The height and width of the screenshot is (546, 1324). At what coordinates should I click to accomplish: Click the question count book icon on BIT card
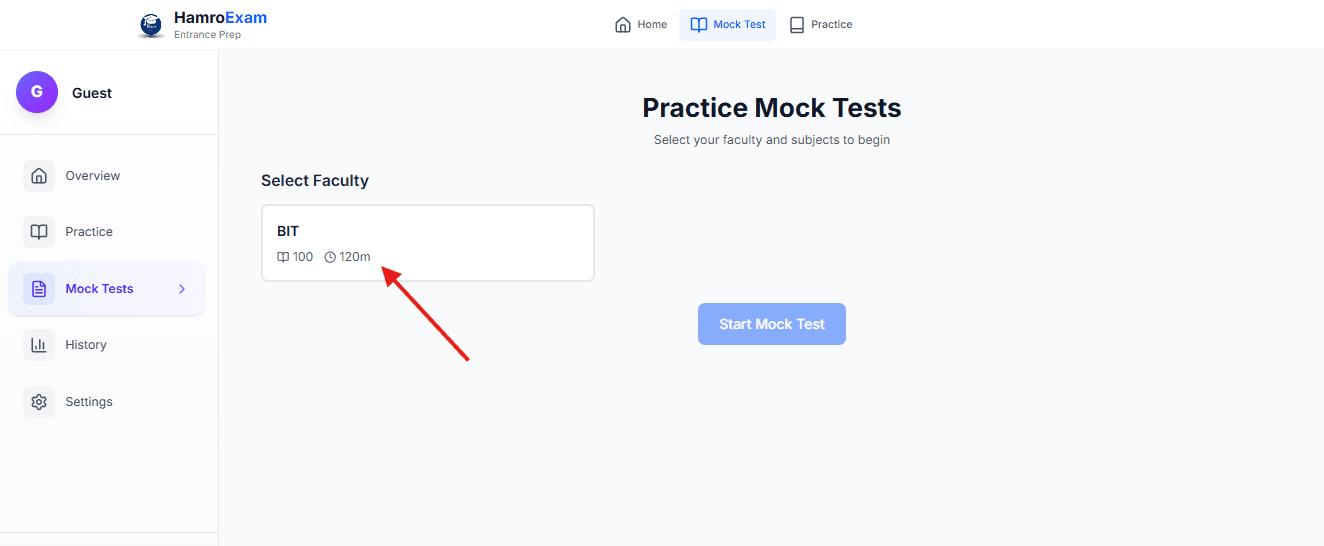283,258
